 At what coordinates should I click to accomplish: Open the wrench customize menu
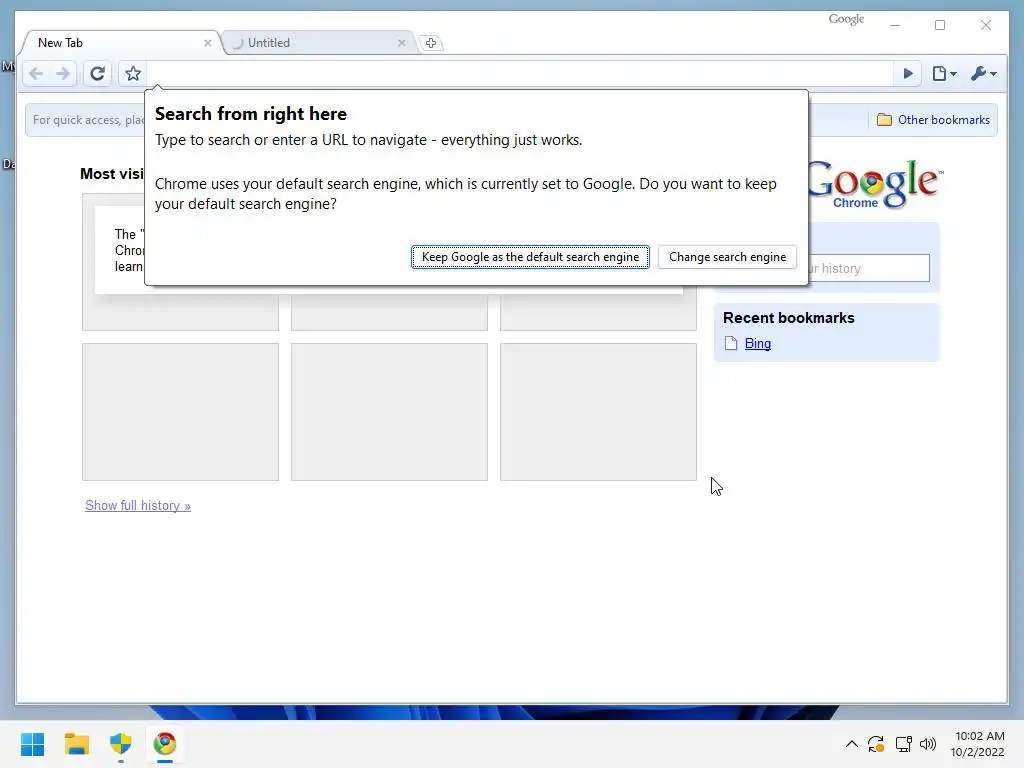984,74
